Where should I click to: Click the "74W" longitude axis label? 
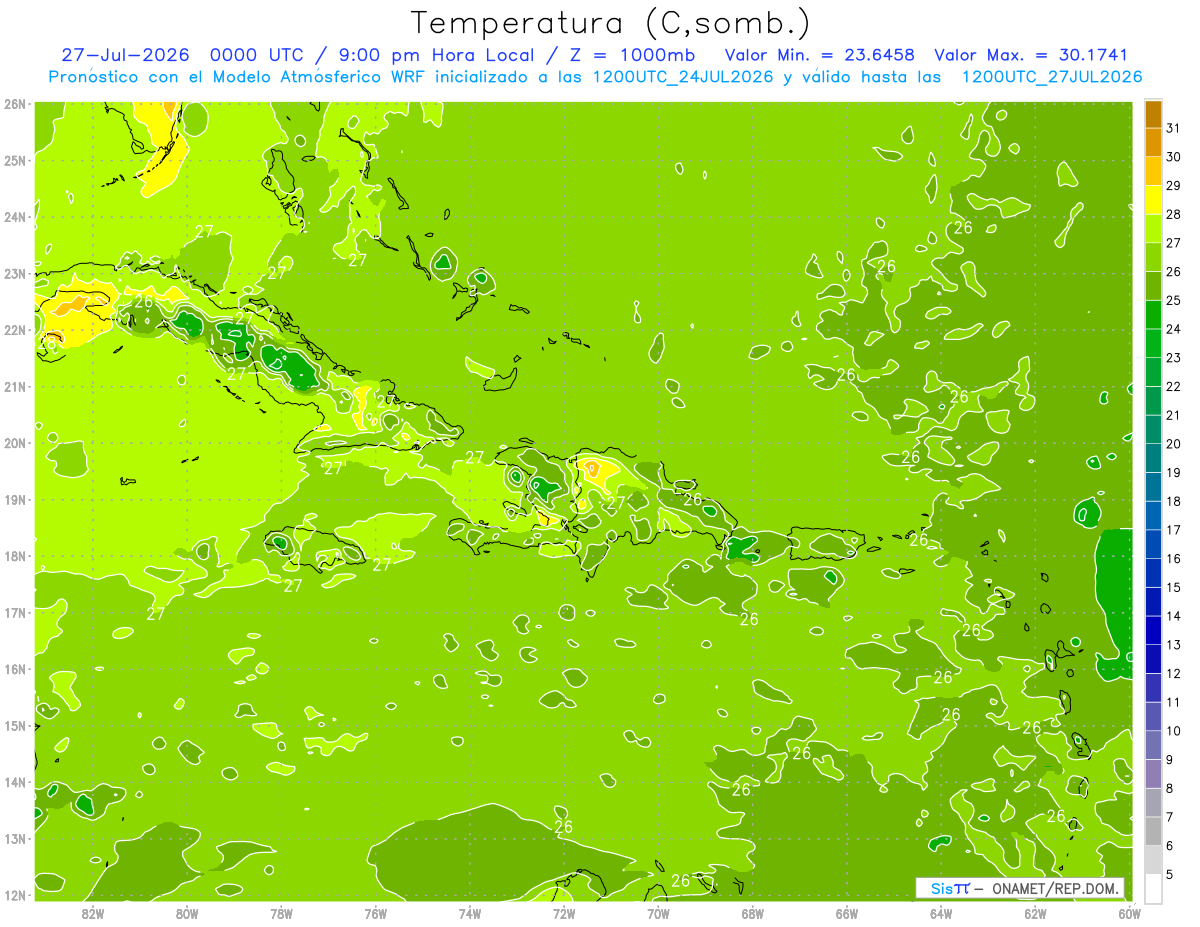(x=470, y=913)
